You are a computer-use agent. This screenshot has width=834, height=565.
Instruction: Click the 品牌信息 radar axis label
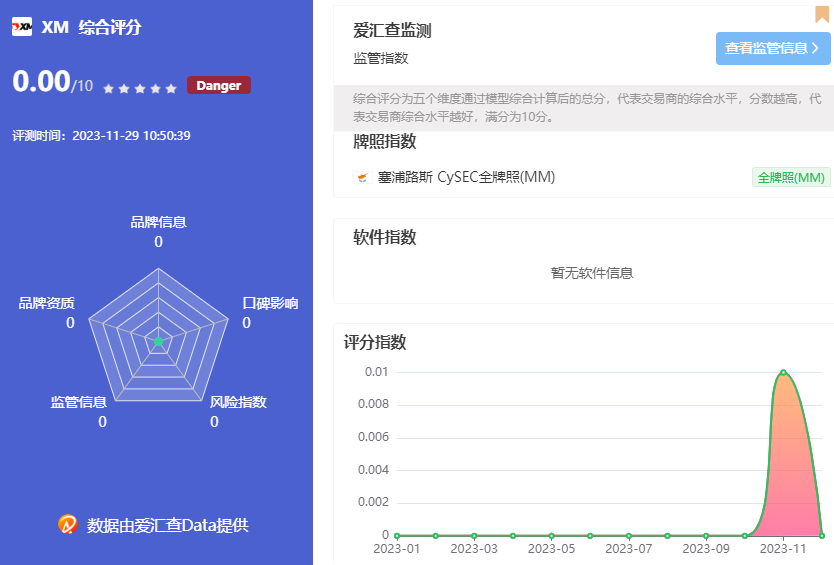point(159,222)
